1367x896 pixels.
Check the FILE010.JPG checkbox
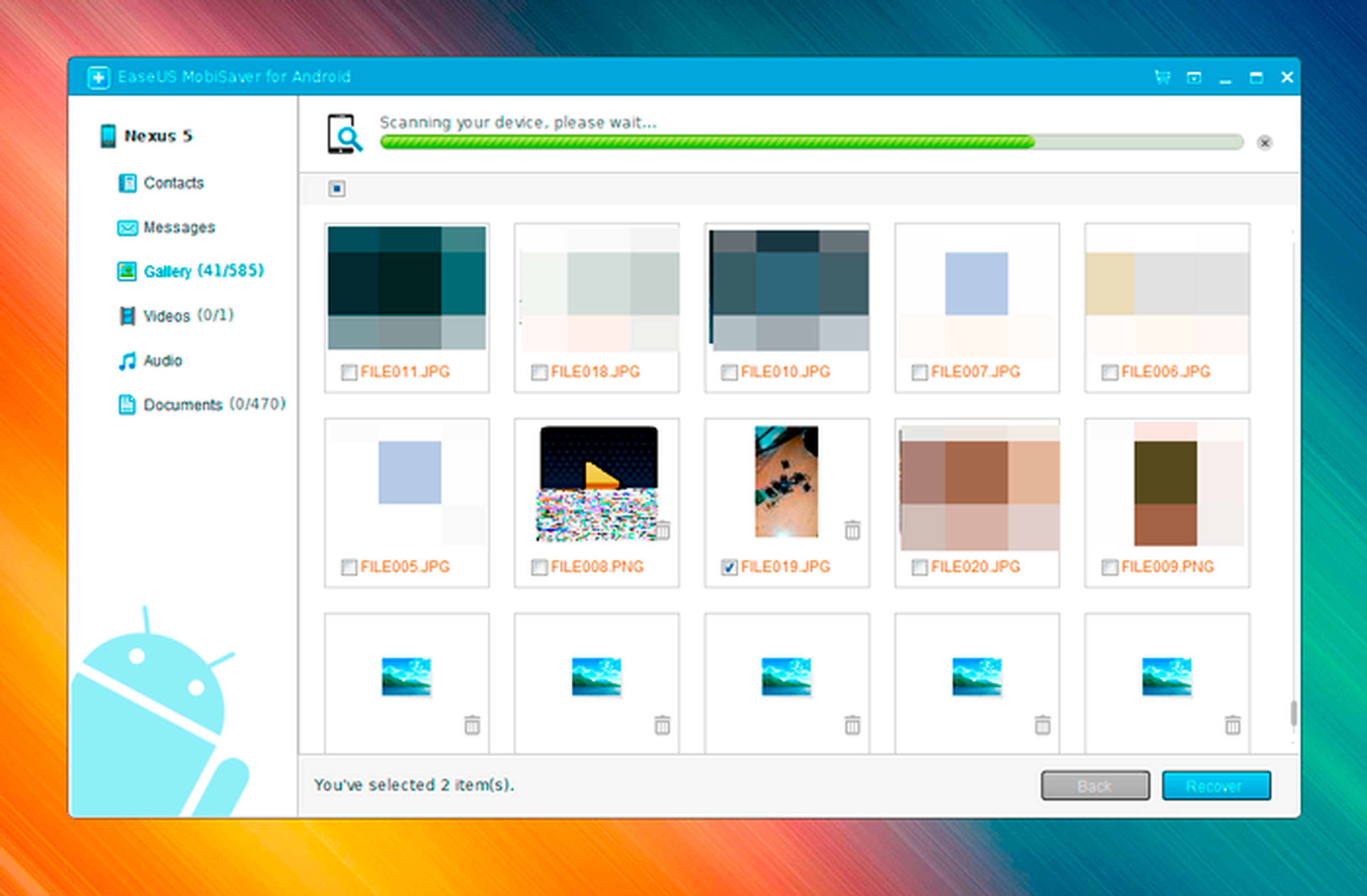[x=729, y=373]
